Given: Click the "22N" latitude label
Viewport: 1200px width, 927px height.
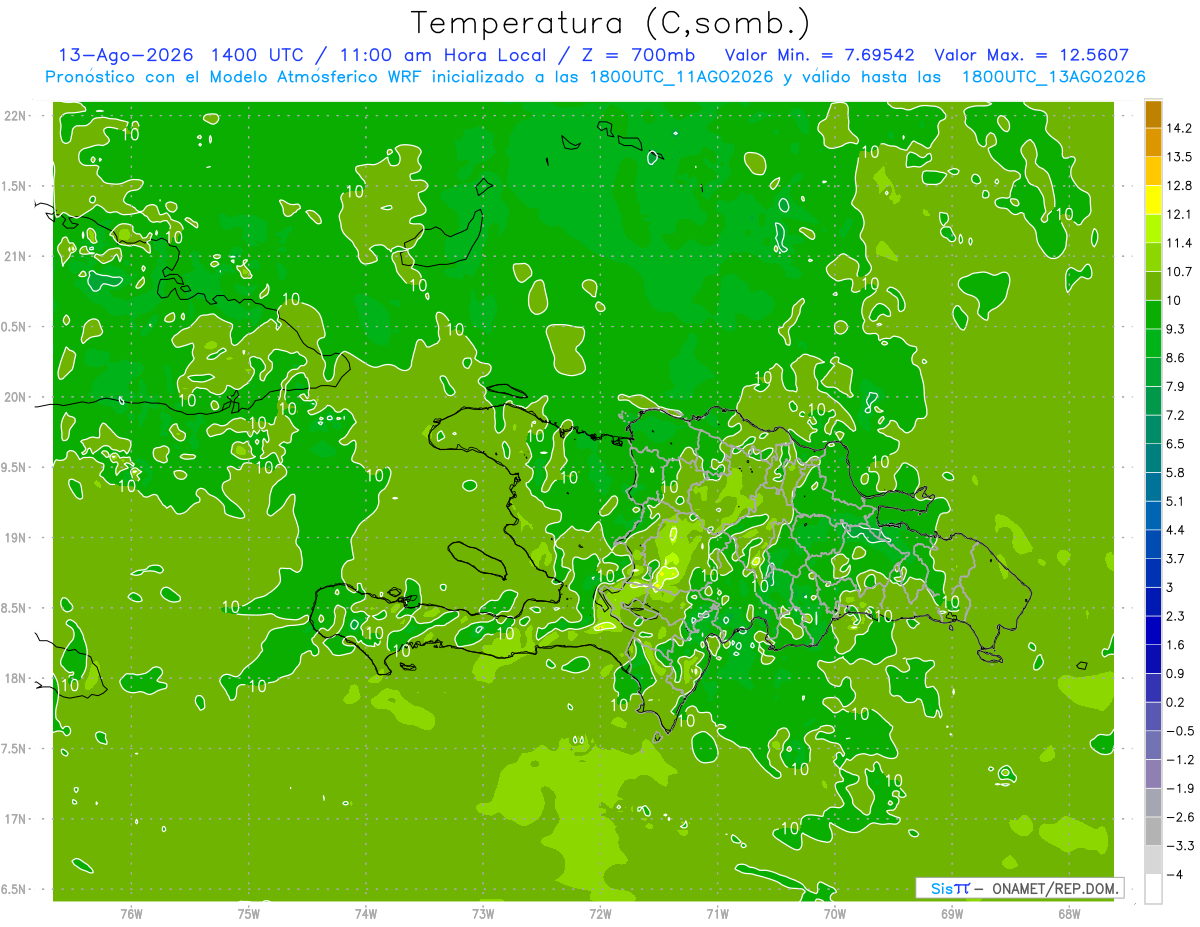Looking at the screenshot, I should 16,116.
